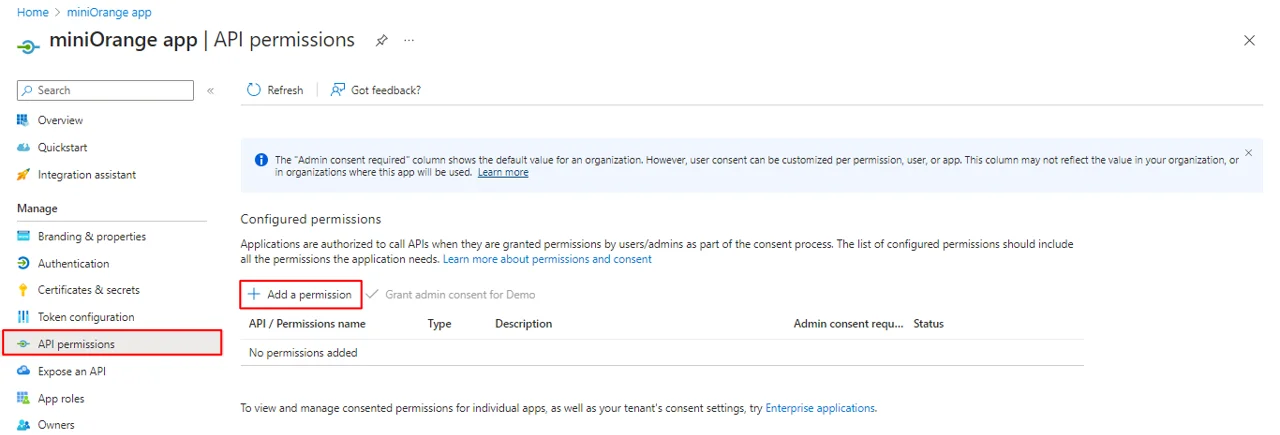Open the Expose an API menu item

click(72, 371)
